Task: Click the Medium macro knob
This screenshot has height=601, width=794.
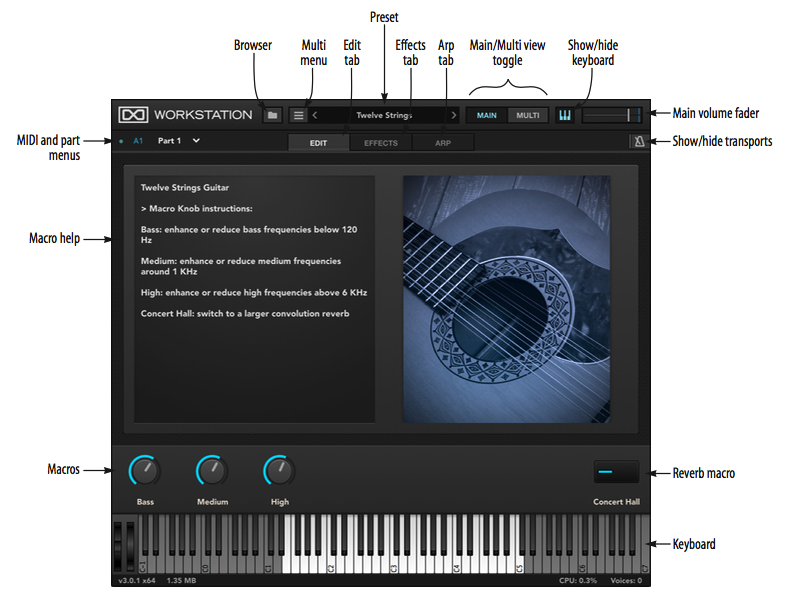Action: [212, 471]
